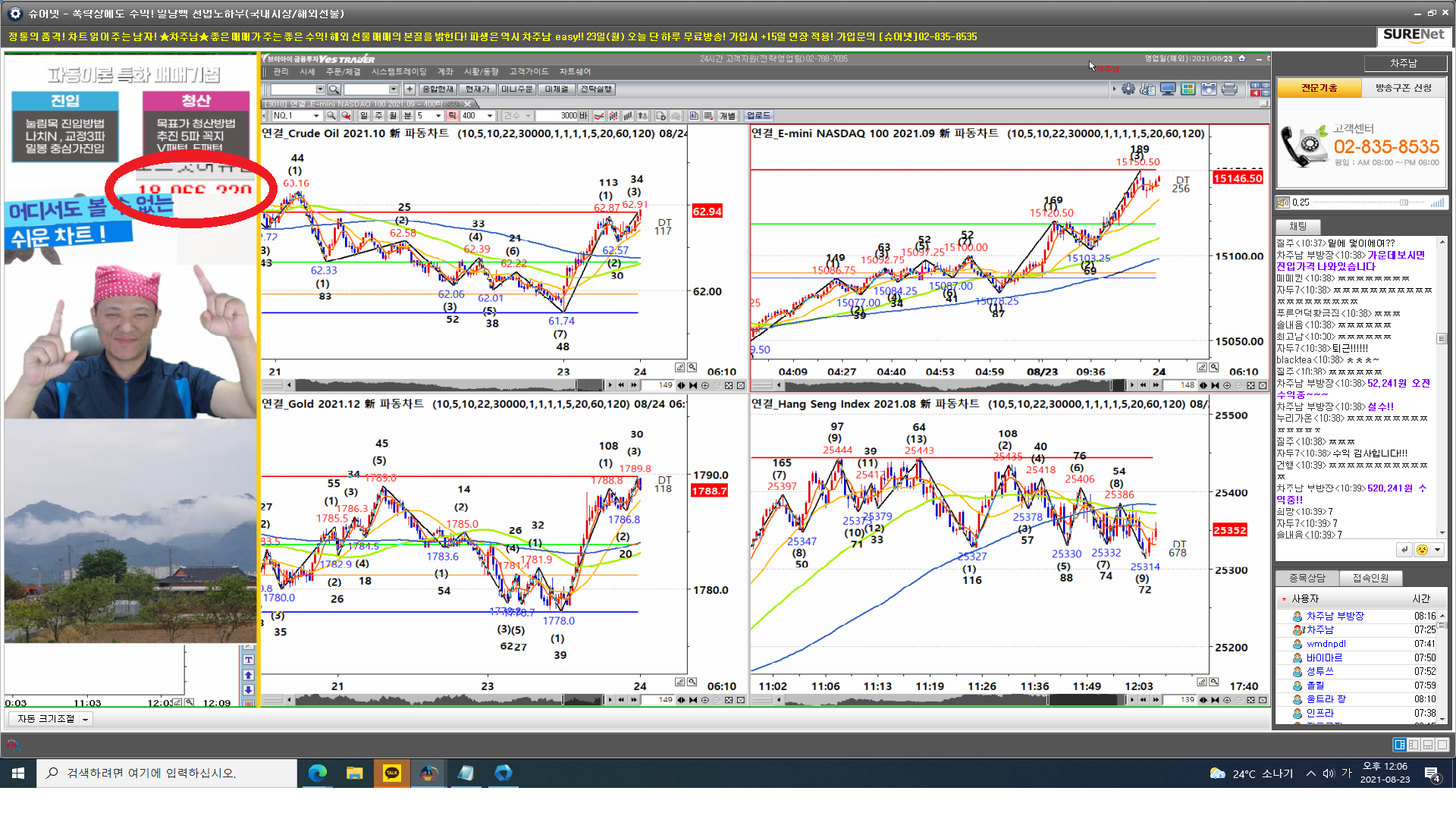Open the 자동 크기조절 size dropdown
Image resolution: width=1456 pixels, height=819 pixels.
pyautogui.click(x=85, y=719)
